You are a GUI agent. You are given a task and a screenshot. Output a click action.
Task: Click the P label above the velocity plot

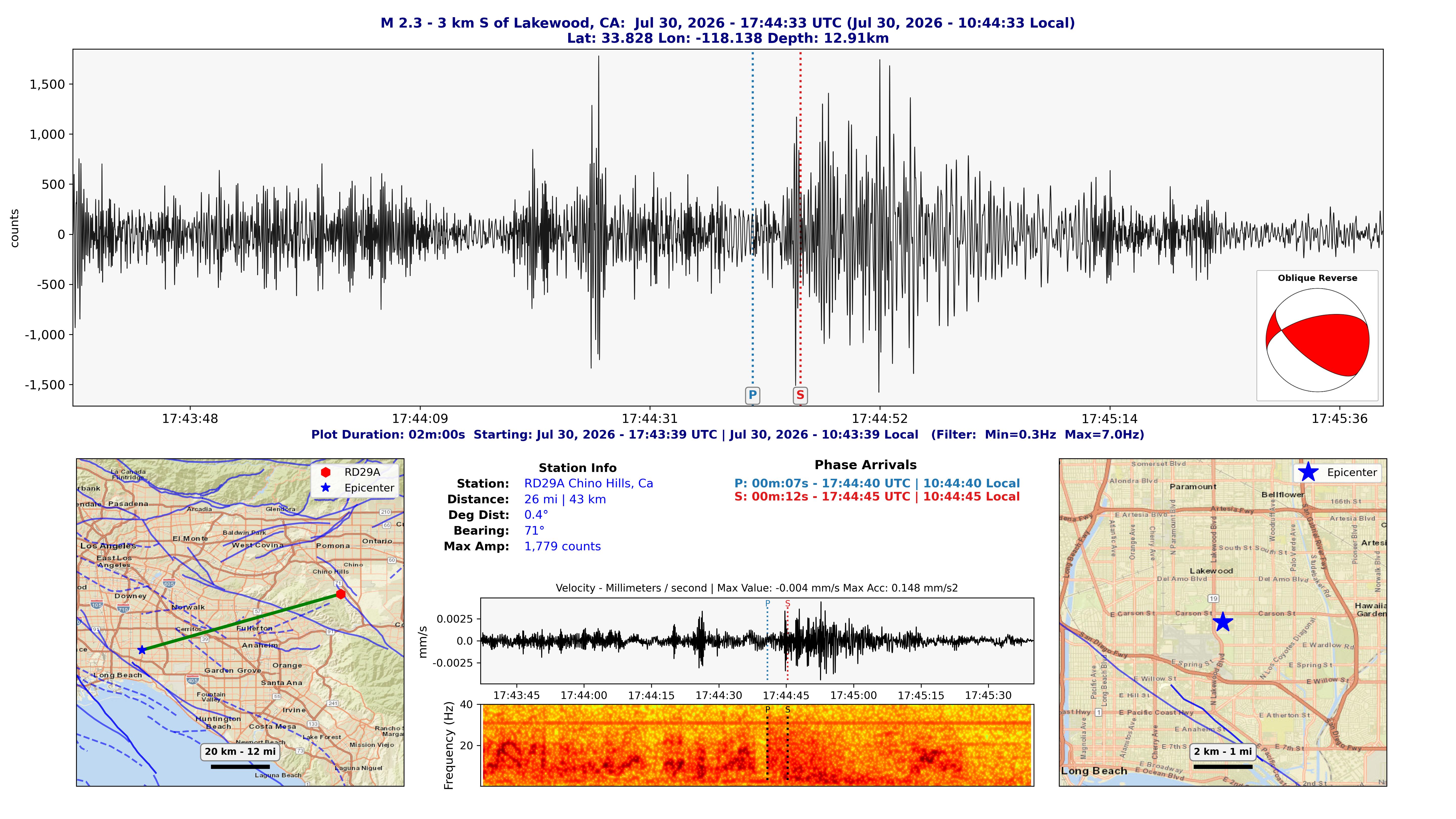tap(768, 604)
